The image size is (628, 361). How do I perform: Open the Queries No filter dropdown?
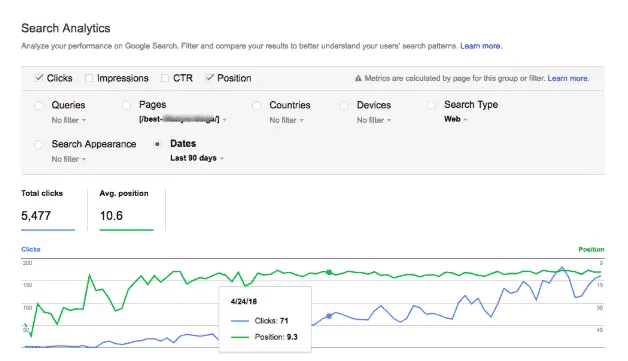[68, 120]
